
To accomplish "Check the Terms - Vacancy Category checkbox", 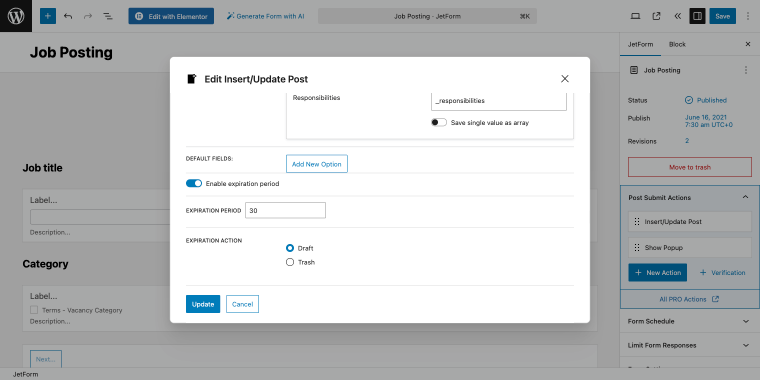I will click(34, 310).
